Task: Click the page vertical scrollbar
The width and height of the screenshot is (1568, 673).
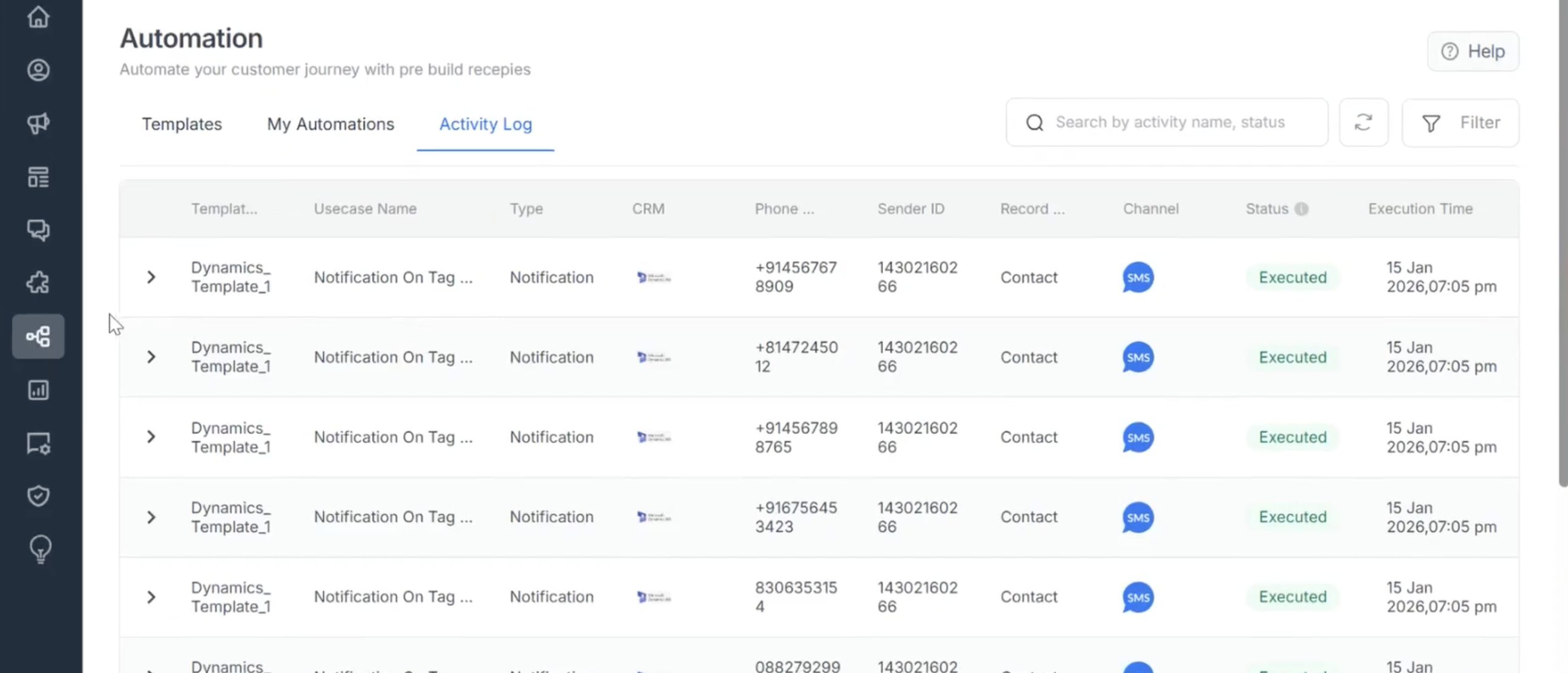Action: pos(1563,244)
